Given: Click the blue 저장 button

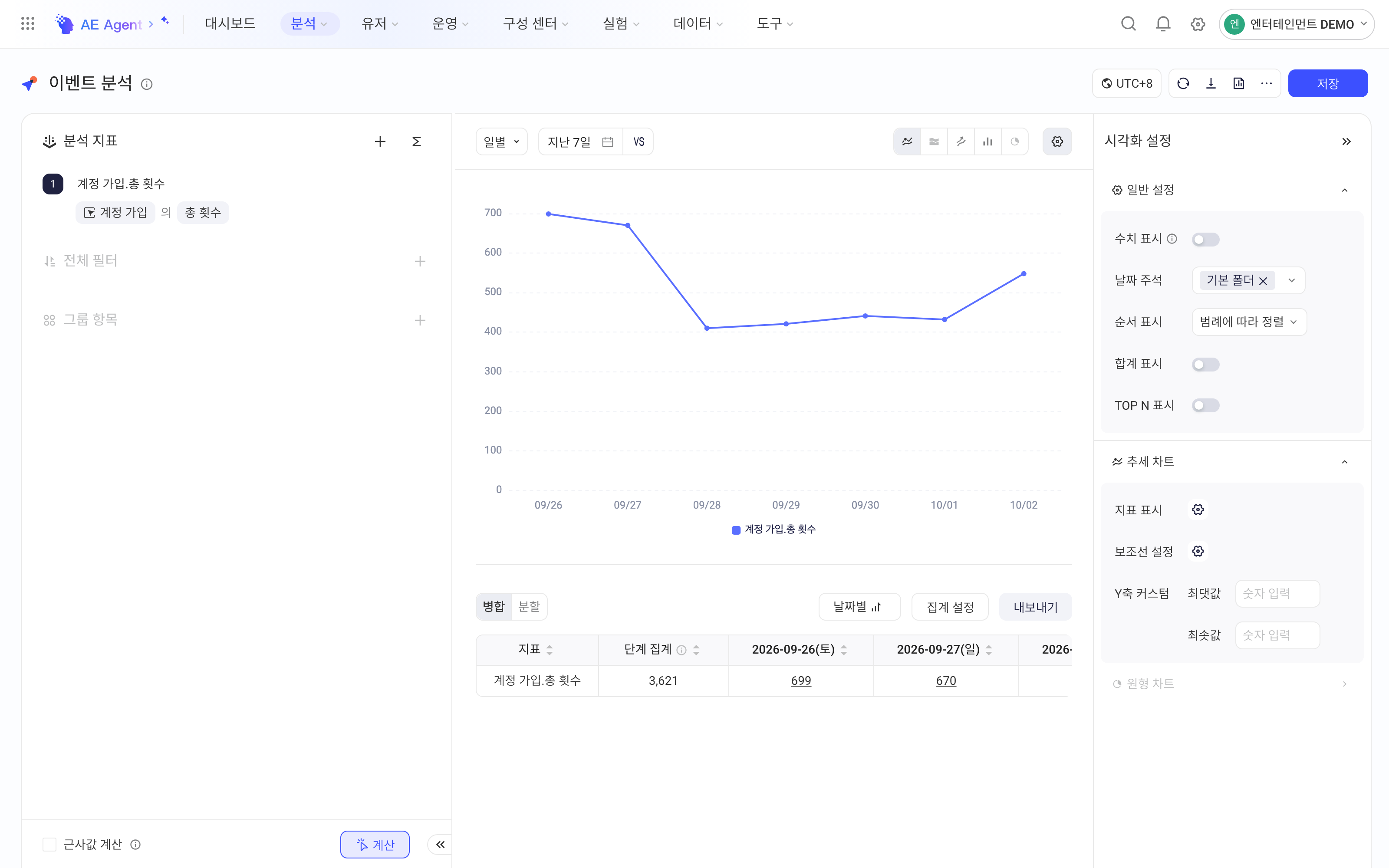Looking at the screenshot, I should [1328, 84].
